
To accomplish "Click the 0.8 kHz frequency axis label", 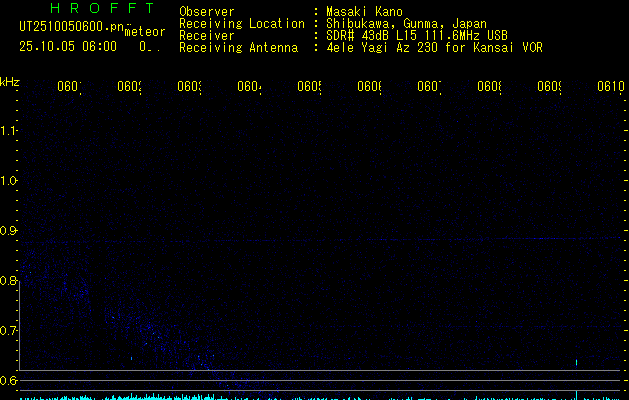I will point(10,281).
